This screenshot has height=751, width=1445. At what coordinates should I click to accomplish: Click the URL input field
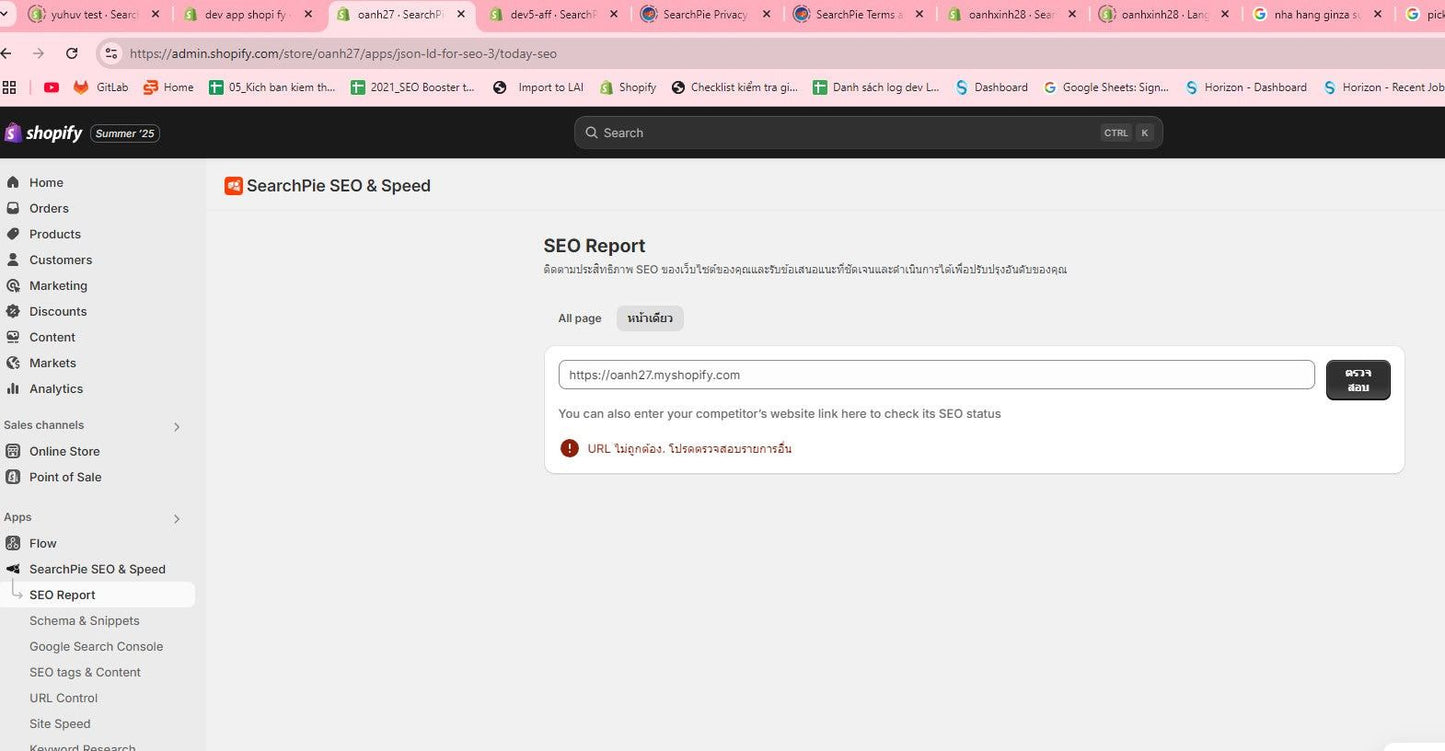click(x=935, y=375)
